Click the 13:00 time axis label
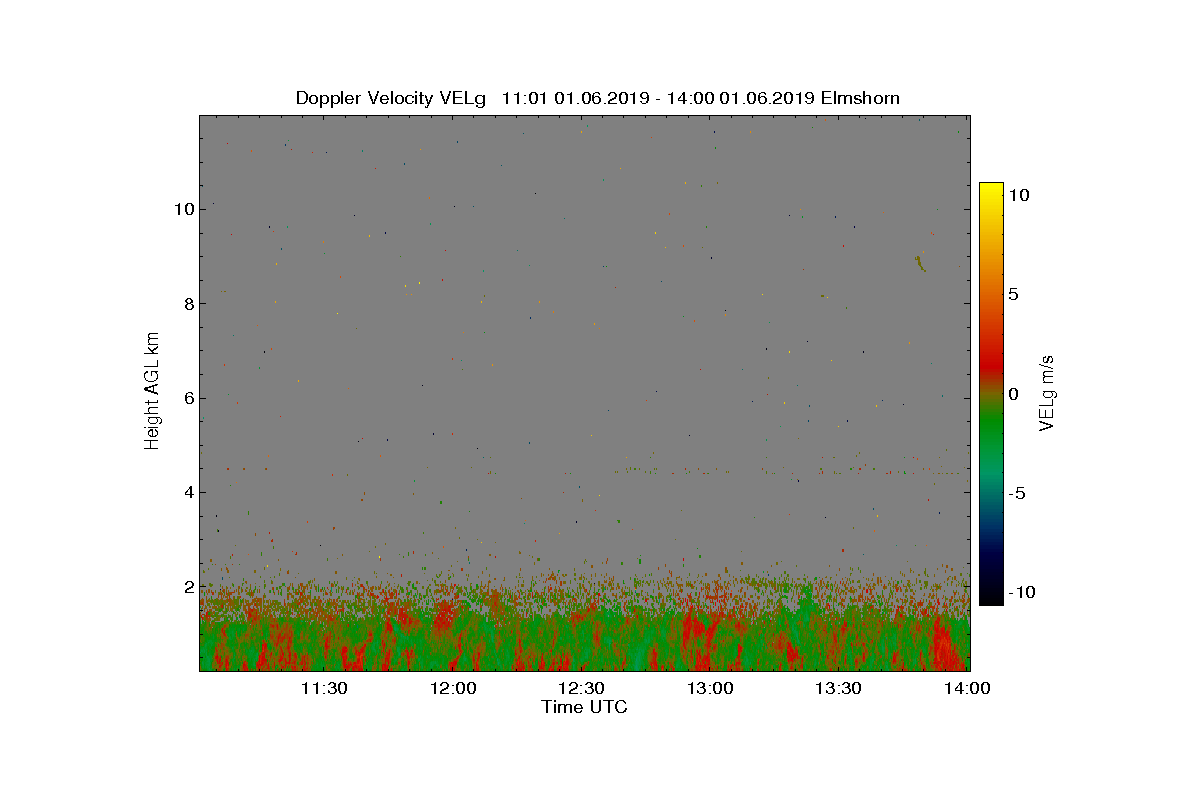The image size is (1200, 800). 710,688
